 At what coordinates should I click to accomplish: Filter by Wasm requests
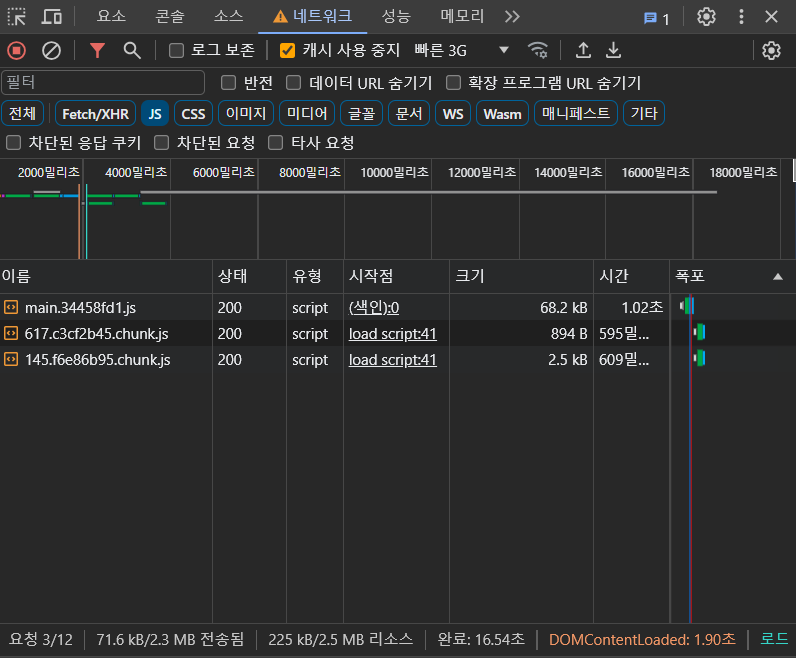coord(503,113)
